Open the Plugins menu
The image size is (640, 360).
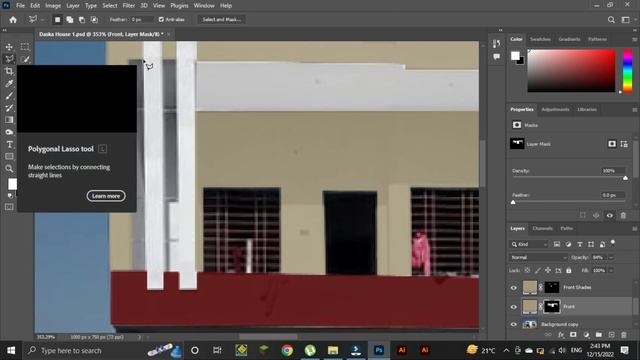(x=179, y=6)
